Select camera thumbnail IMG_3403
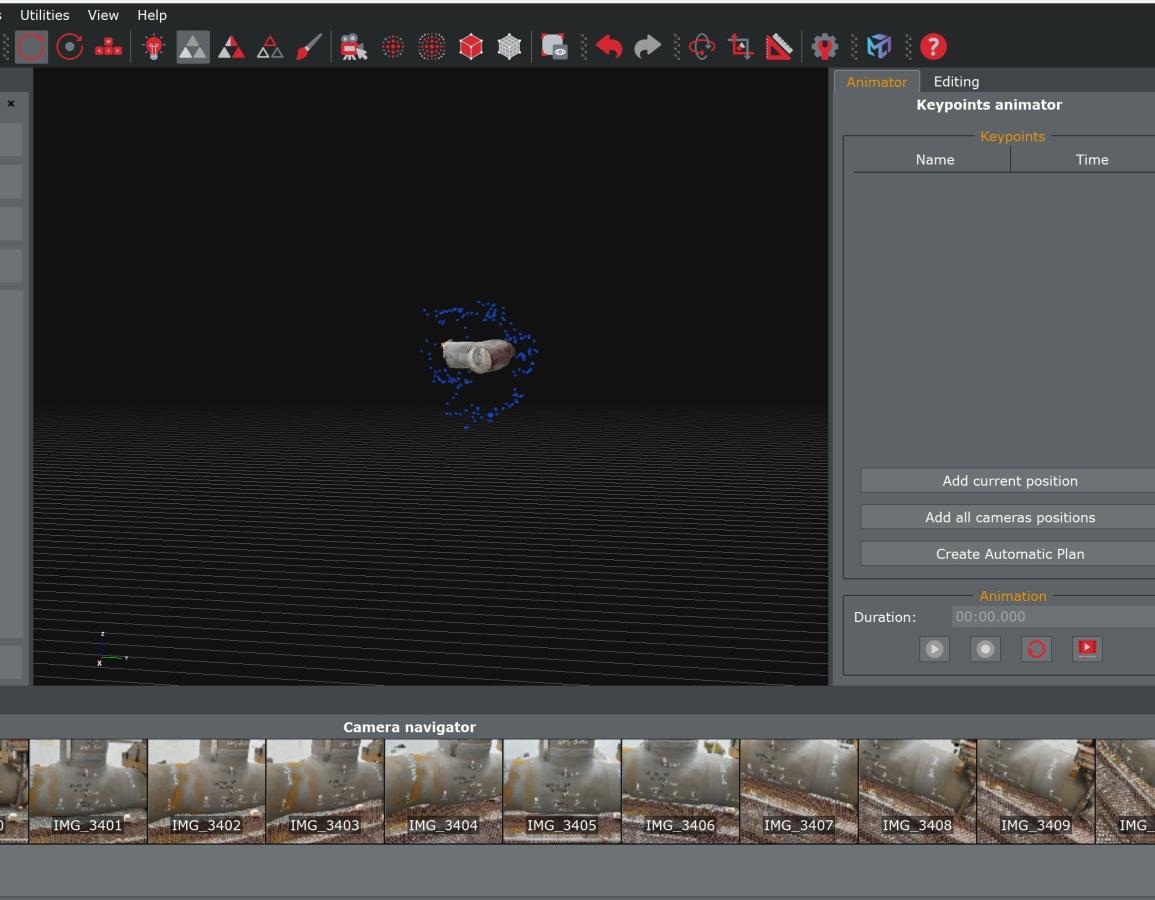Screen dimensions: 1155x900 [x=325, y=792]
